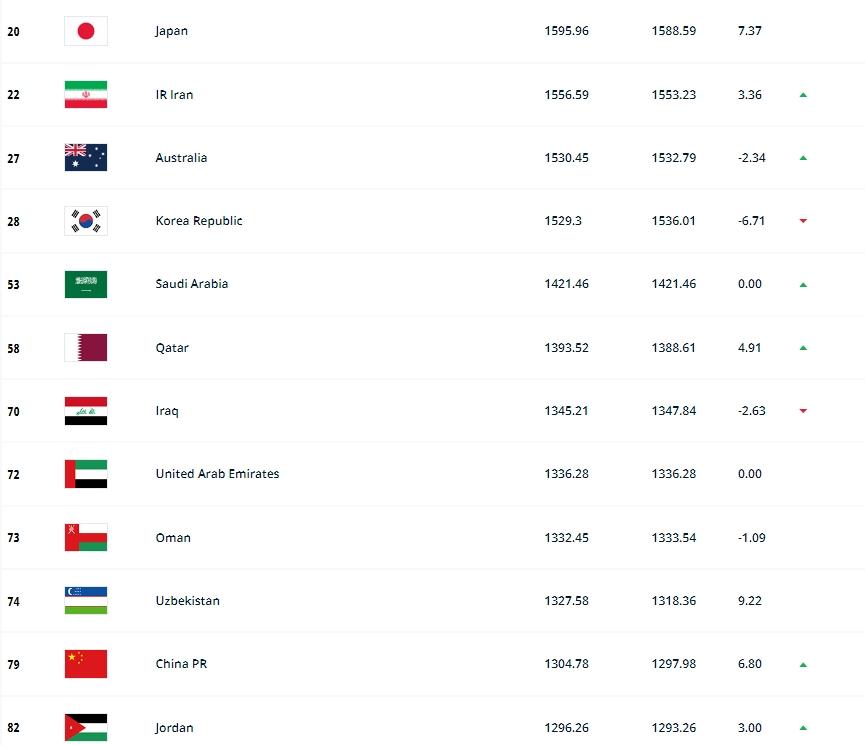This screenshot has height=745, width=865.
Task: Click the red down arrow for Korea Republic
Action: pos(803,221)
